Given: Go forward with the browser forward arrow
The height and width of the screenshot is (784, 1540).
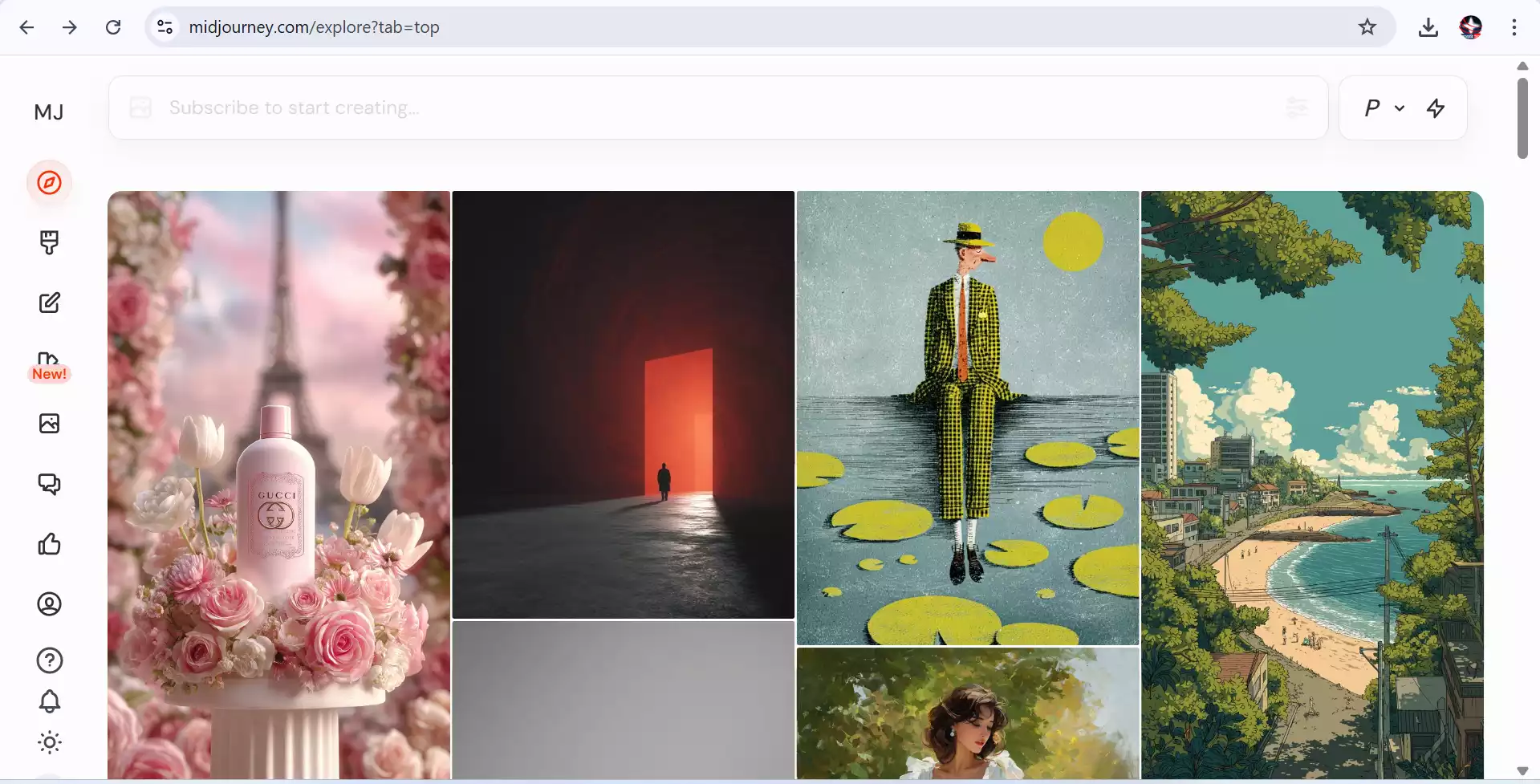Looking at the screenshot, I should point(70,27).
